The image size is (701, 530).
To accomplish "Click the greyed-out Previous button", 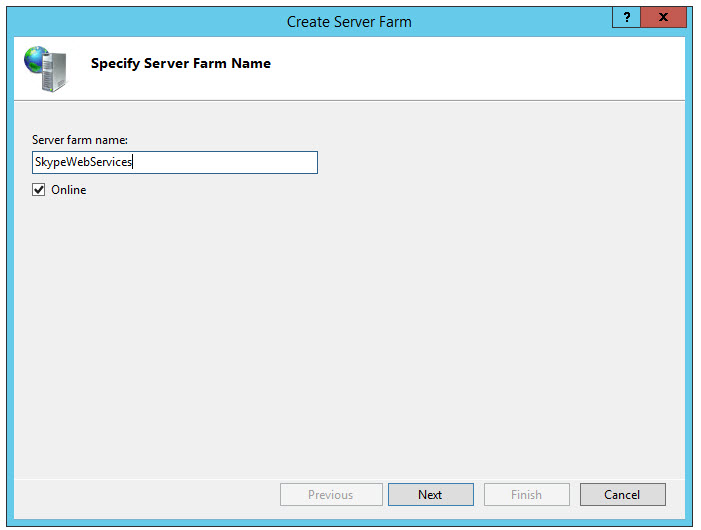I will pos(331,495).
